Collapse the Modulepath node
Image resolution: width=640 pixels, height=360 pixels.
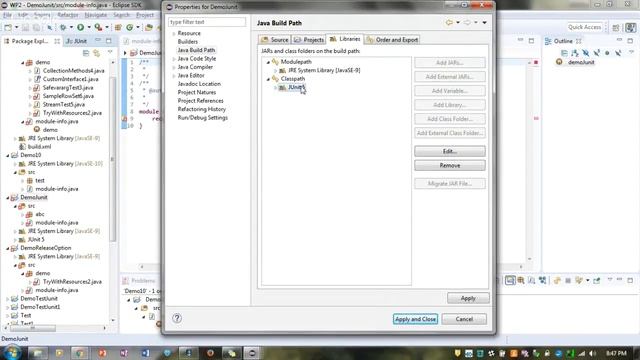pyautogui.click(x=268, y=62)
